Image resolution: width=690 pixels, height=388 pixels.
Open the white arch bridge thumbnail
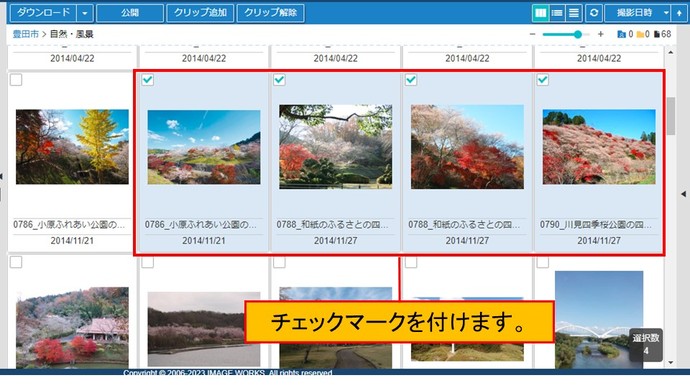599,319
